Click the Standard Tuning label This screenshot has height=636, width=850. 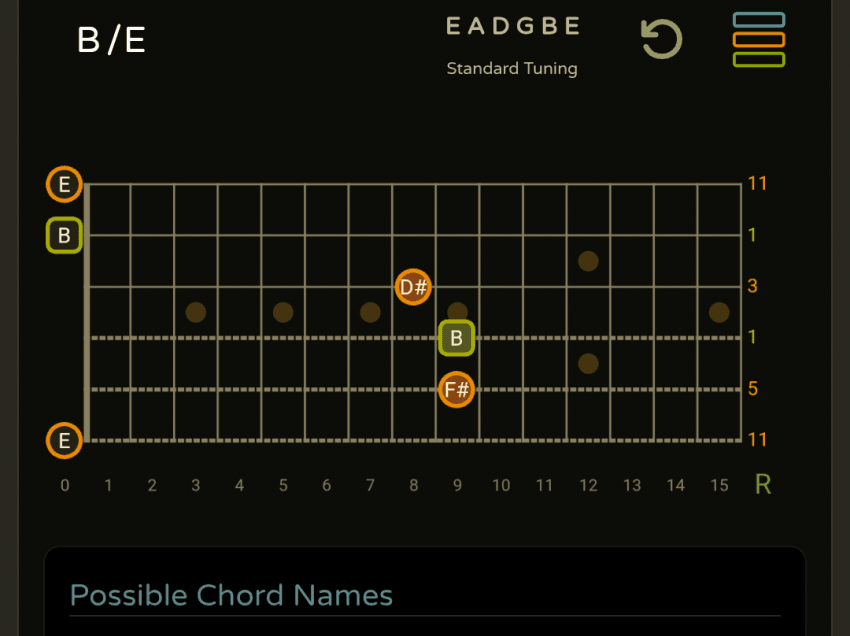[x=512, y=69]
